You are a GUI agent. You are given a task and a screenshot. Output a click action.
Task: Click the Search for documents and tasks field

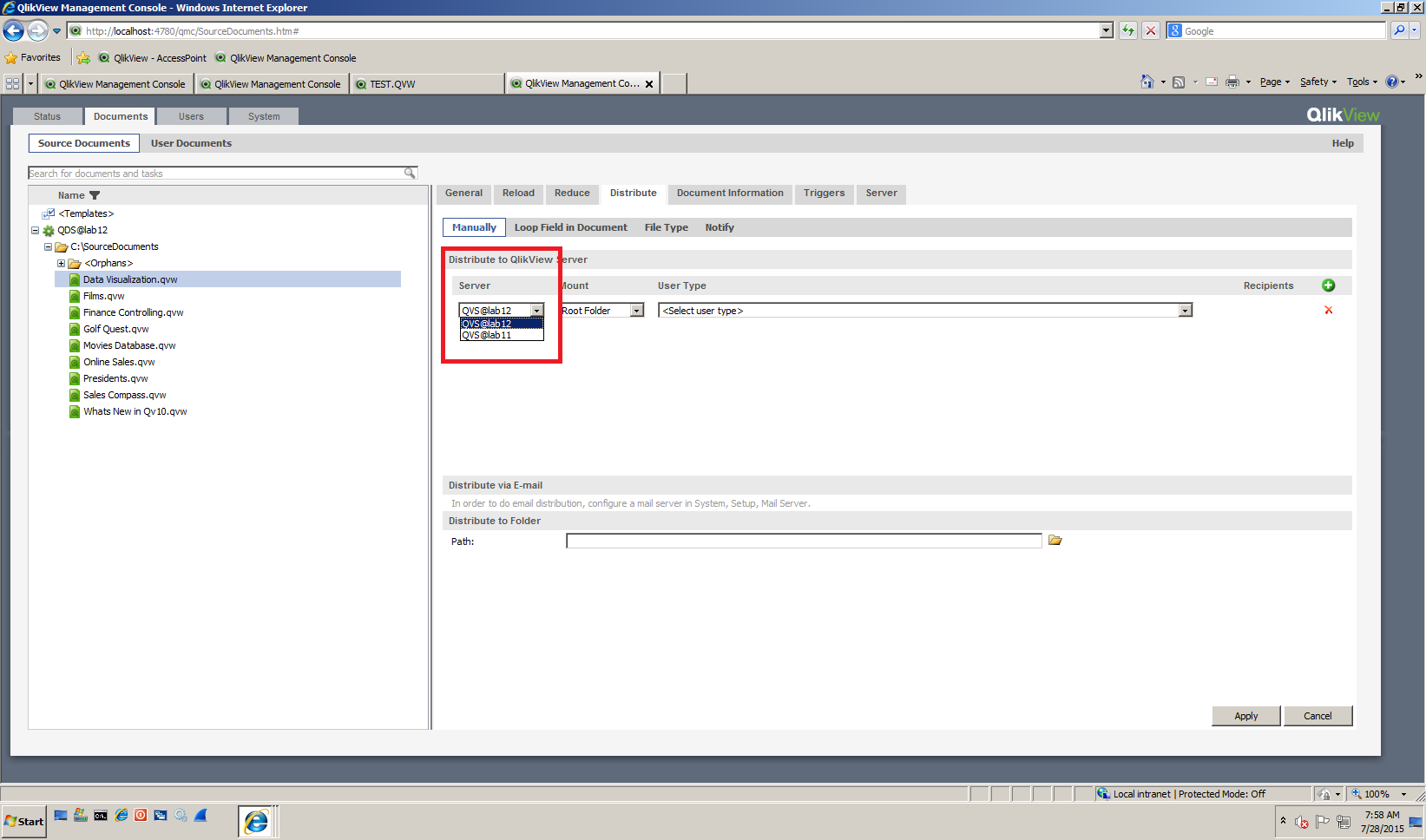click(215, 174)
